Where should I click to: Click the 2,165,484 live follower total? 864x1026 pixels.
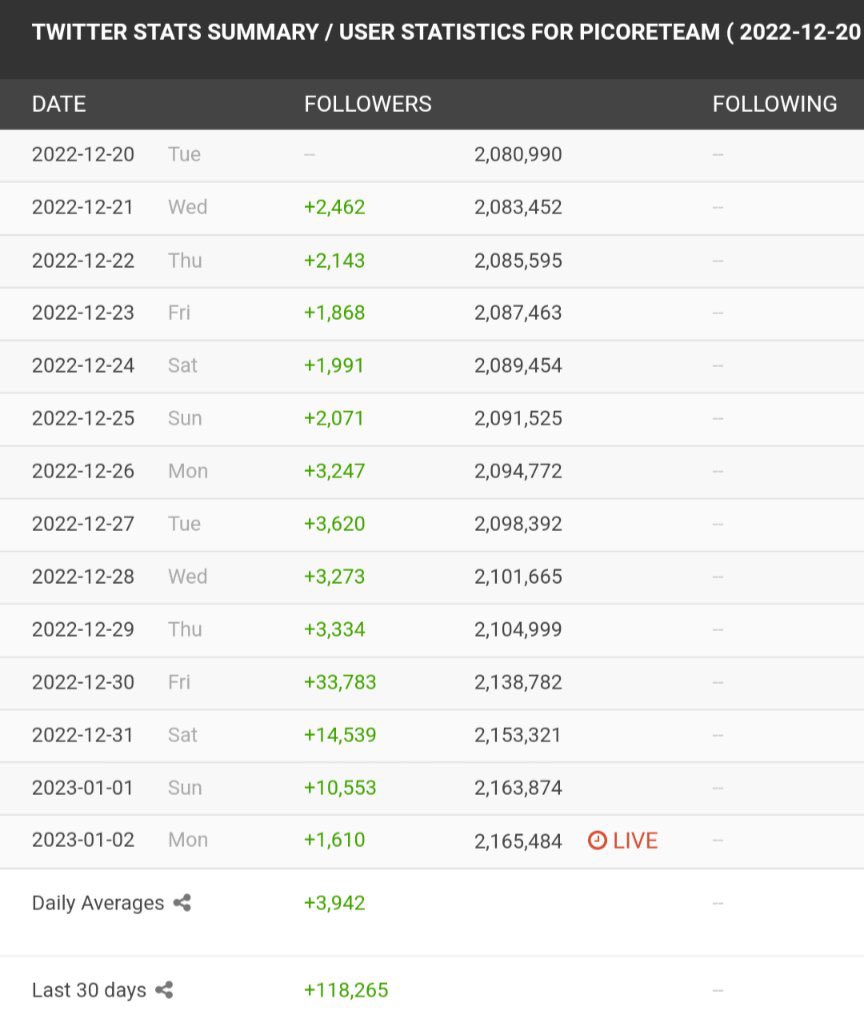click(x=518, y=841)
